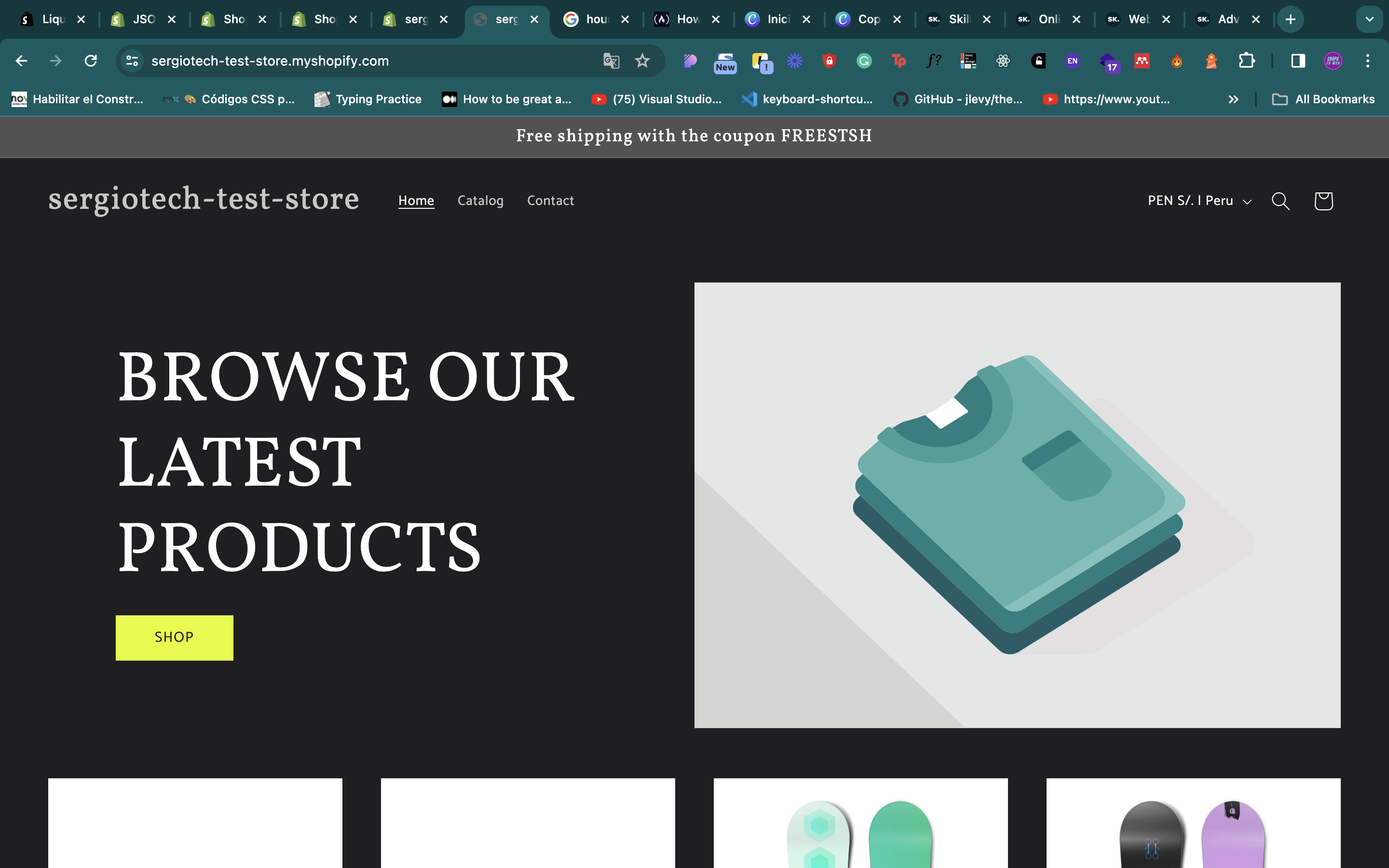Open the red shield lock extension
The height and width of the screenshot is (868, 1389).
(x=830, y=61)
